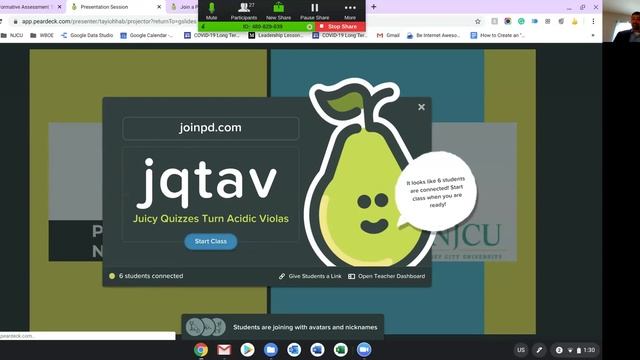Open Word from the shelf

(317, 350)
